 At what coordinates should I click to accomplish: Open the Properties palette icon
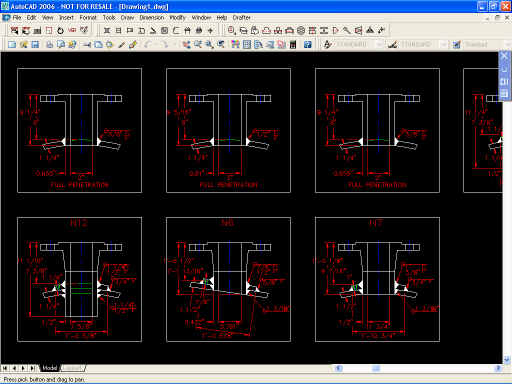(235, 44)
